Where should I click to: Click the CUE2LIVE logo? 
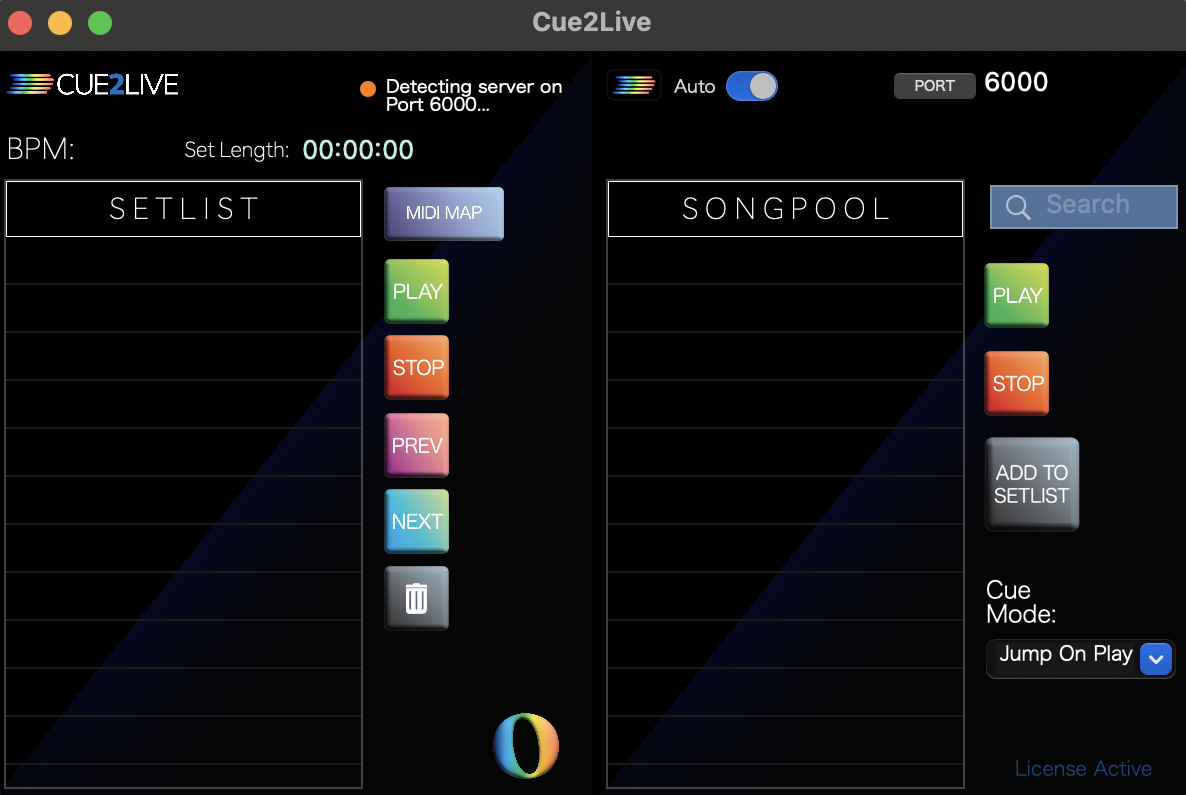coord(93,85)
